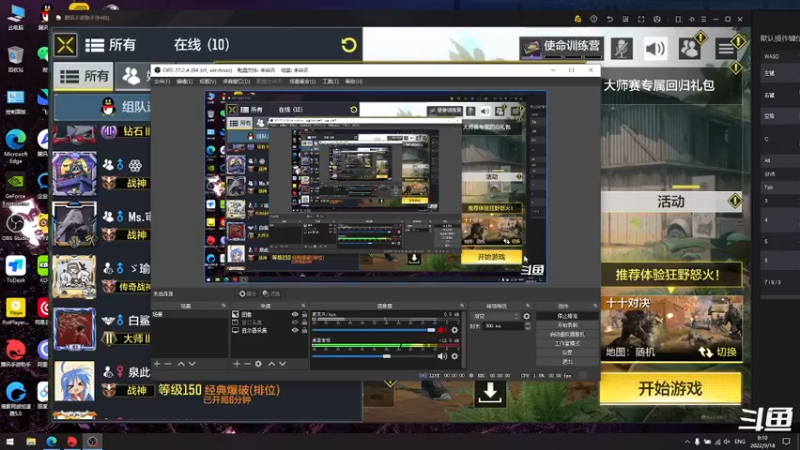The image size is (800, 450).
Task: Click 工作室模式 studio mode button
Action: (x=567, y=343)
